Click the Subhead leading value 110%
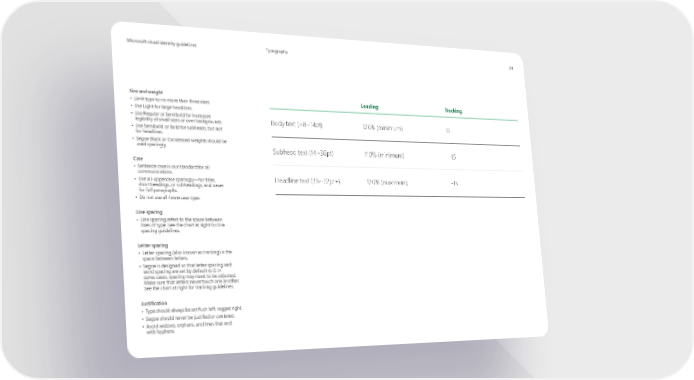694x380 pixels. click(x=384, y=155)
